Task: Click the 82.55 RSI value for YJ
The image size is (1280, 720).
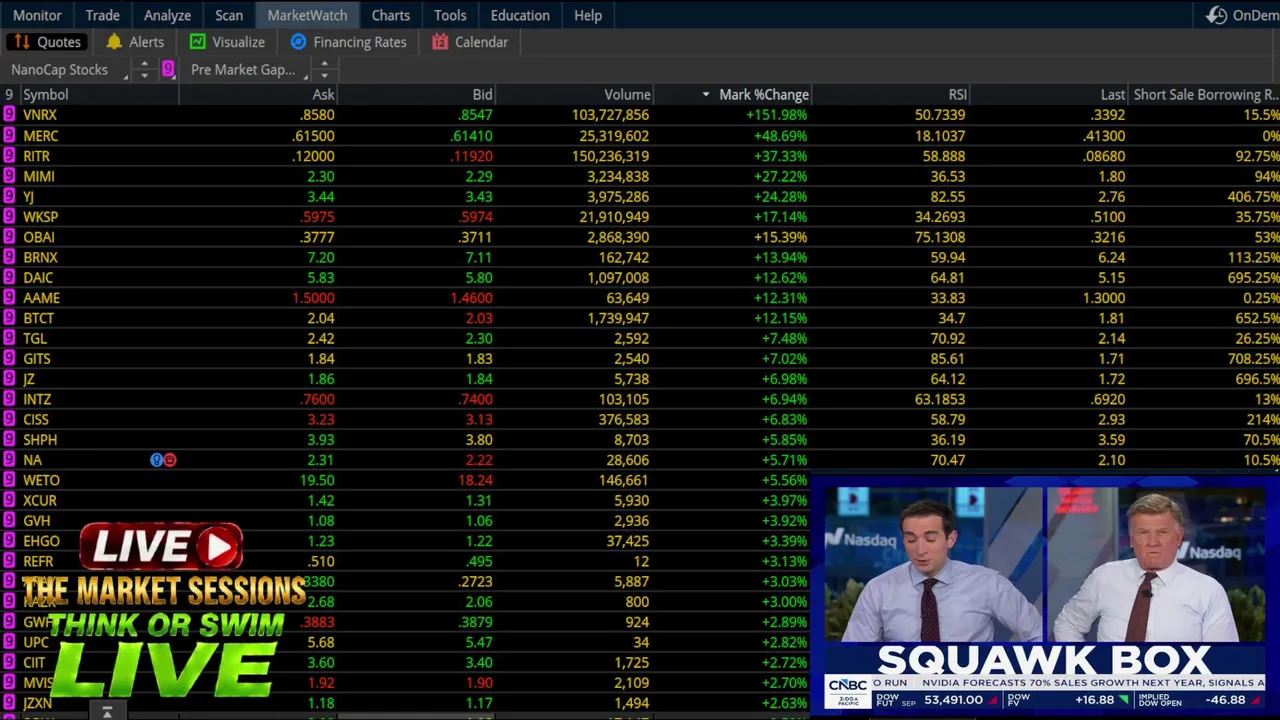Action: [948, 196]
